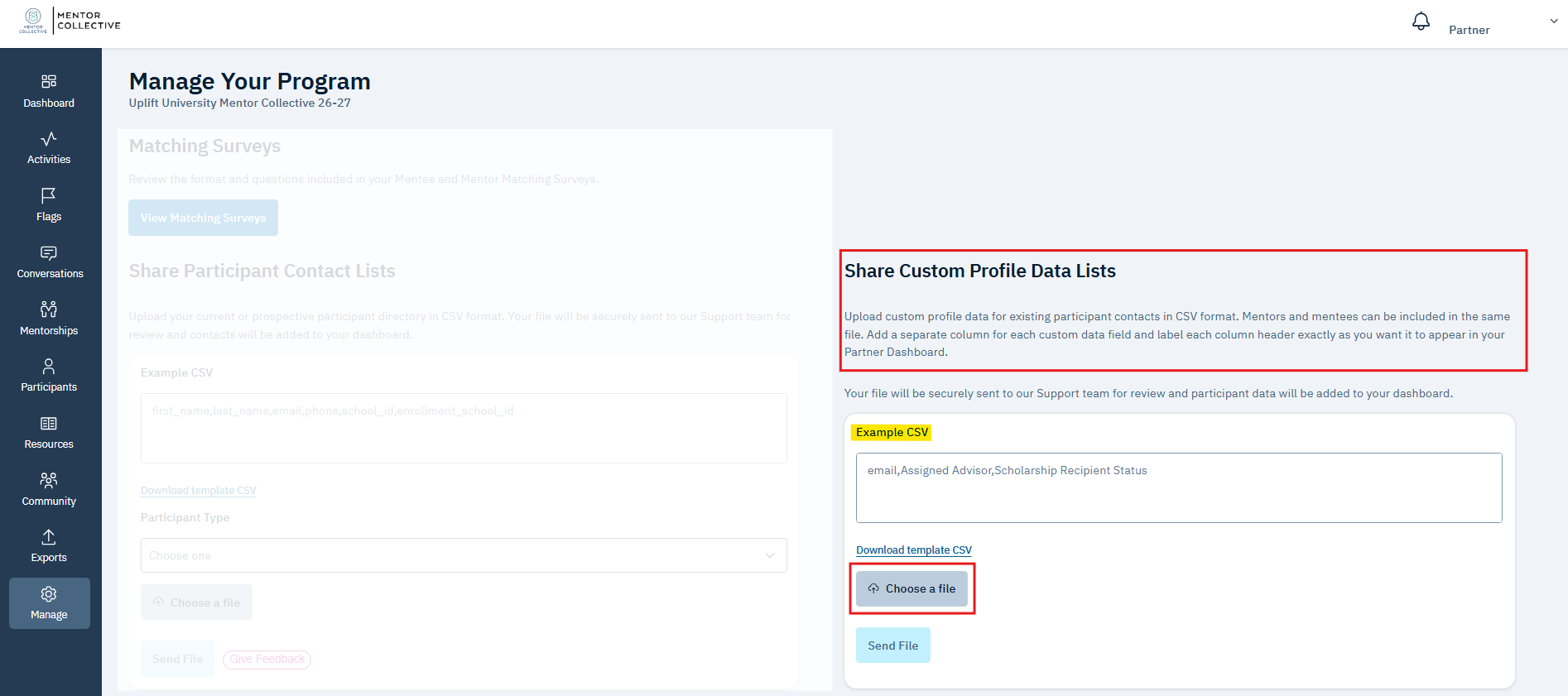This screenshot has width=1568, height=696.
Task: Open the Mentorships icon
Action: pos(49,310)
